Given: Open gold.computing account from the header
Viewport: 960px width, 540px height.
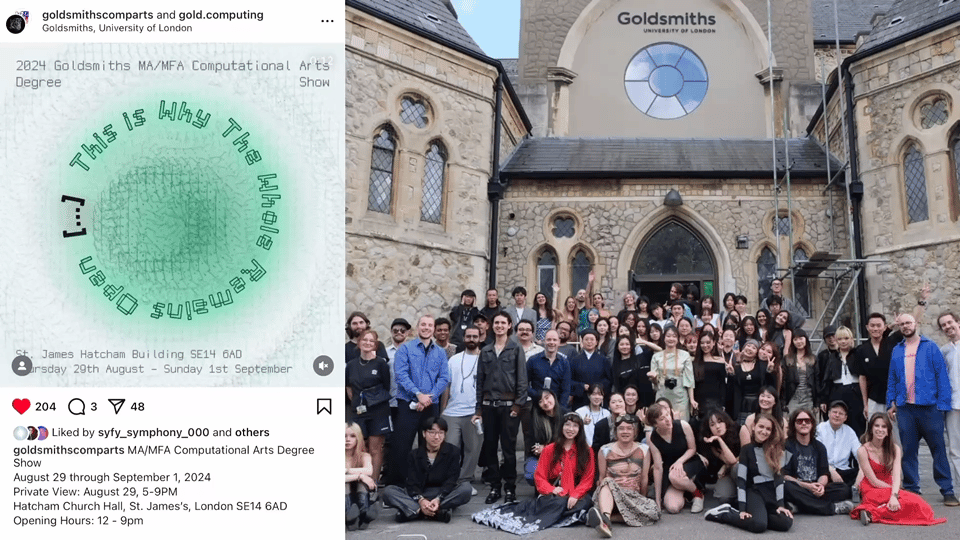Looking at the screenshot, I should tap(221, 15).
